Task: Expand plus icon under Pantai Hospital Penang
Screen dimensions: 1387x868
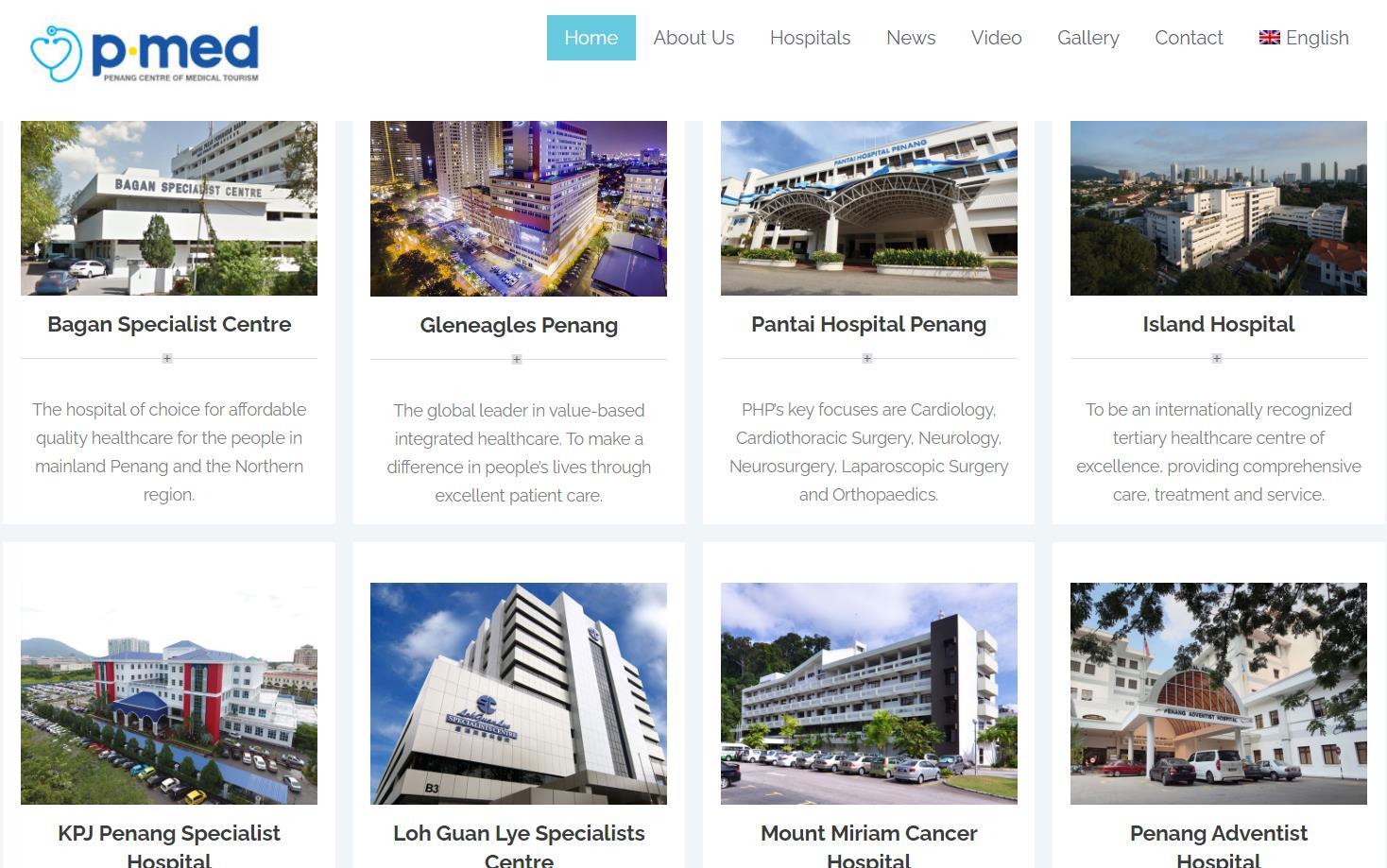Action: [x=867, y=359]
